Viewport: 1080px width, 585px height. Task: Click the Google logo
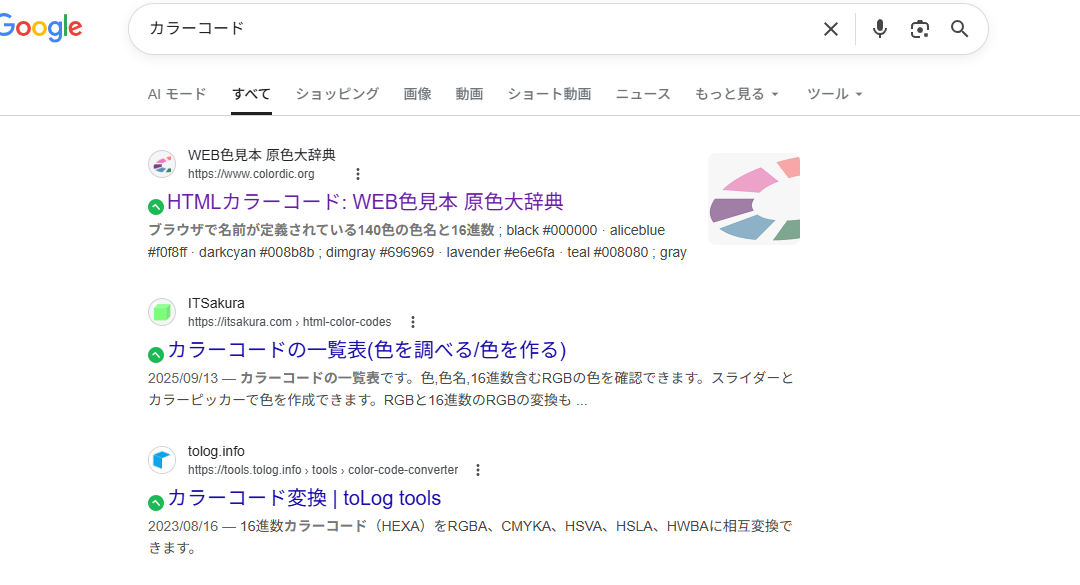tap(40, 28)
